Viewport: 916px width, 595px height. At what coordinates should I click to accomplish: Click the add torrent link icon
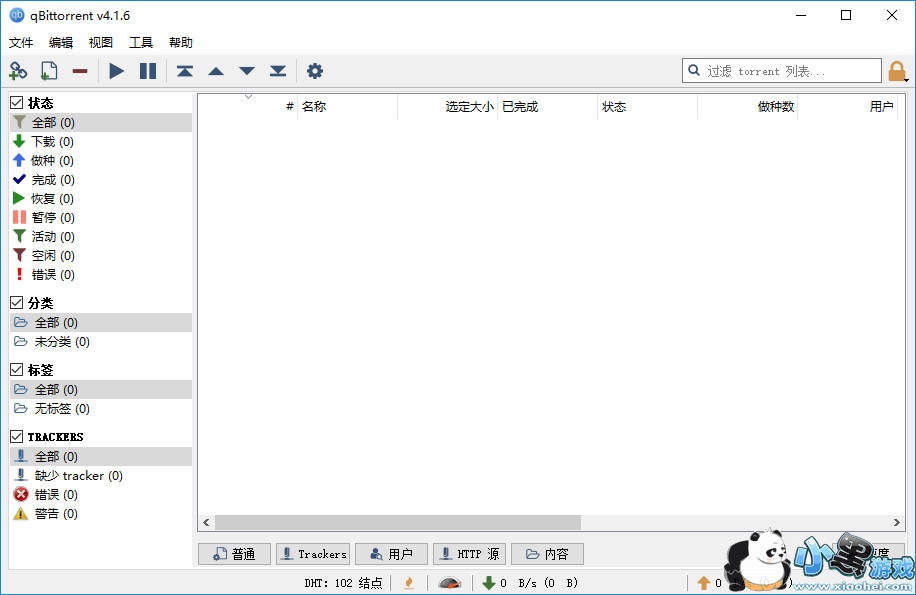click(x=18, y=71)
